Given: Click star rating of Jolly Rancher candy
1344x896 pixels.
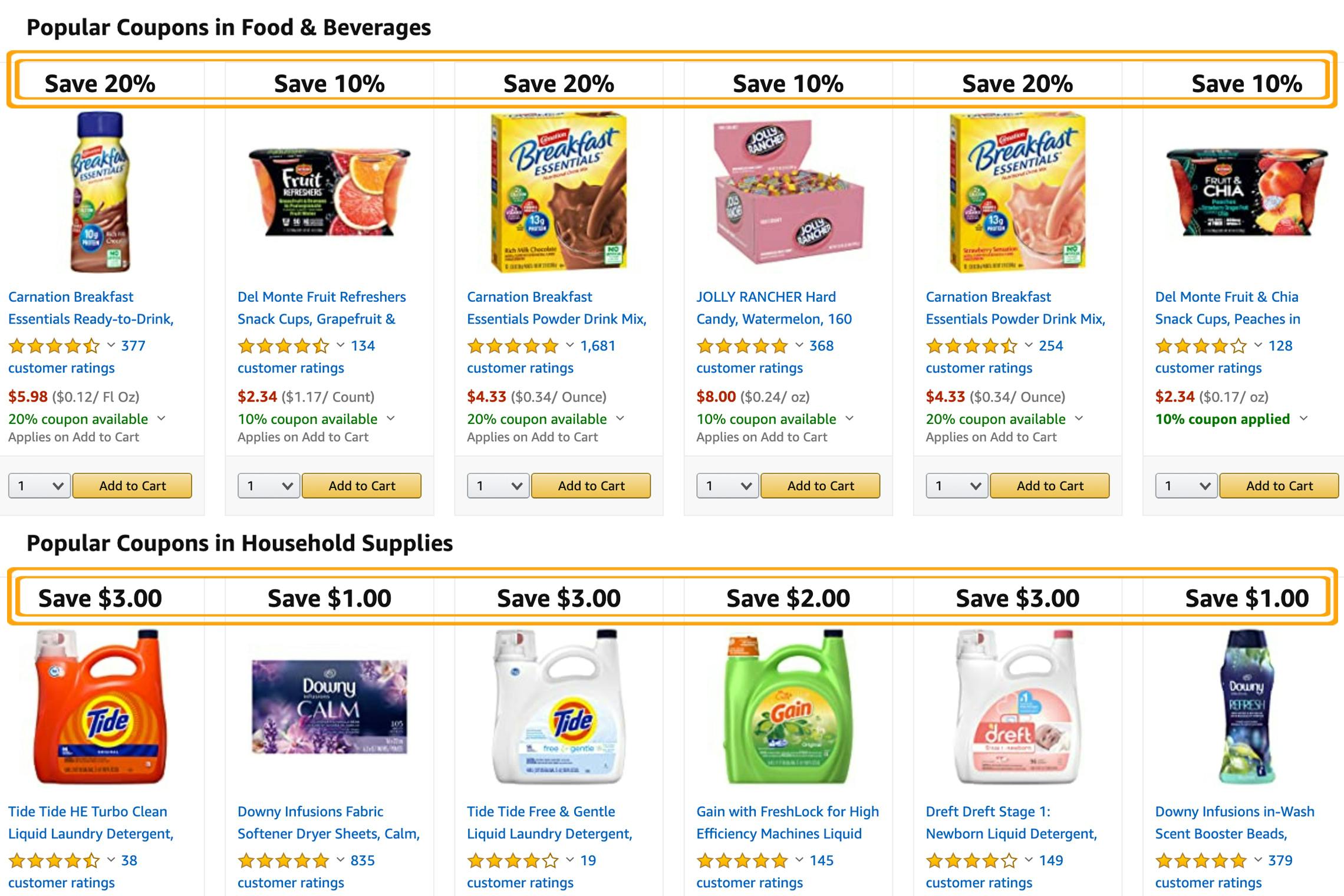Looking at the screenshot, I should pyautogui.click(x=742, y=346).
